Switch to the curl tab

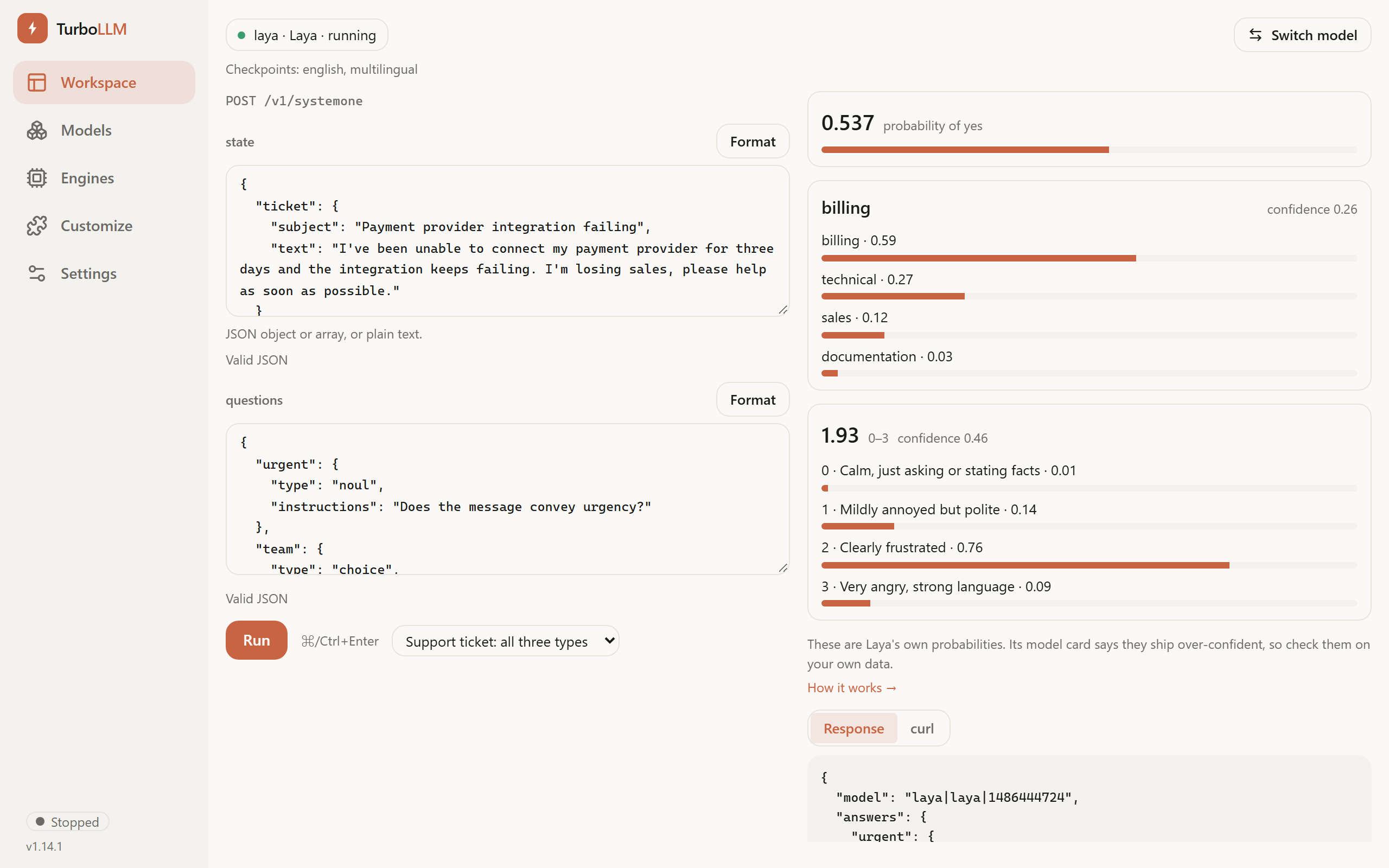tap(922, 728)
